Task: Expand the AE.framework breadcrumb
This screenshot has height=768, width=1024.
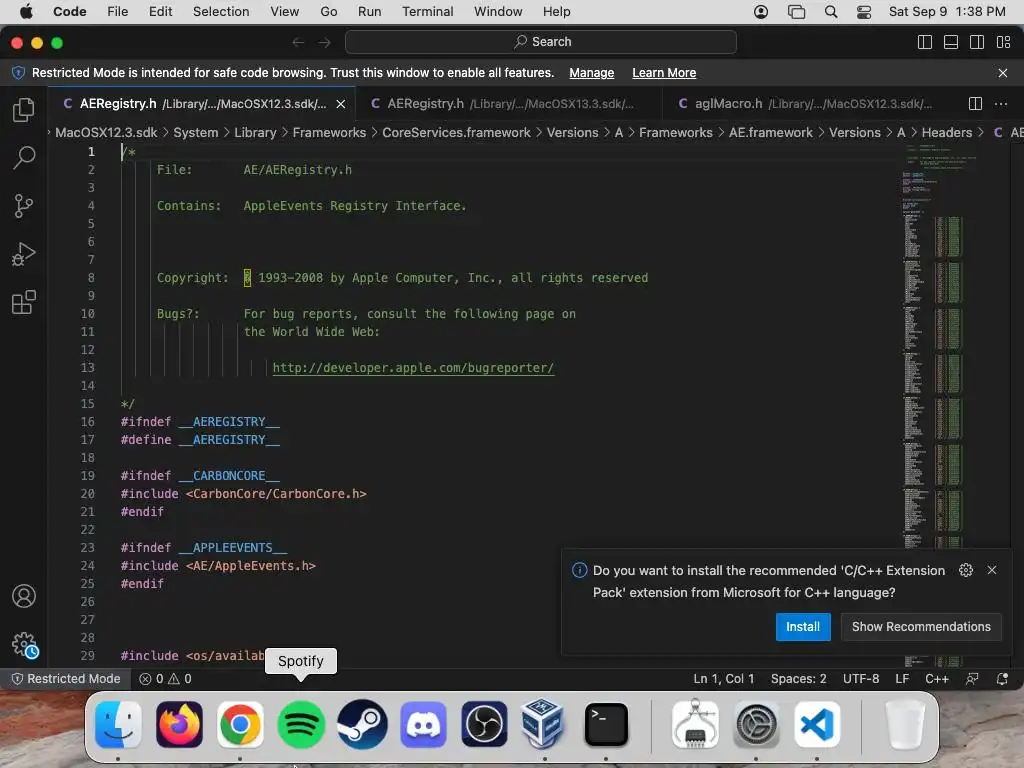Action: (770, 133)
